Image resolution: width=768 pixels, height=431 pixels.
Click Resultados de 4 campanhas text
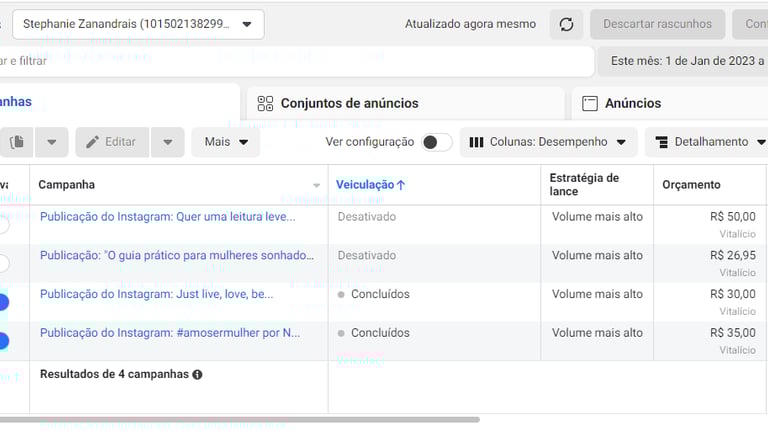tap(114, 374)
